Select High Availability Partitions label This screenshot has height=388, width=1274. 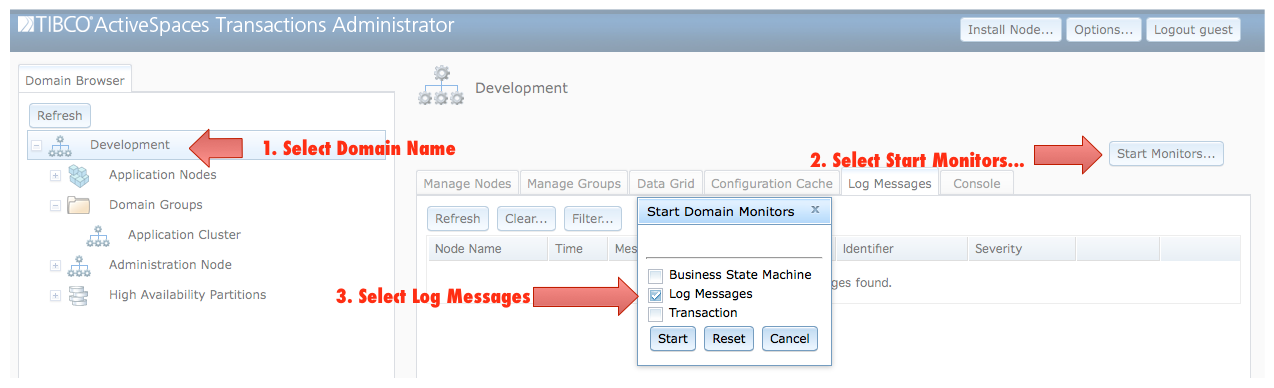pyautogui.click(x=188, y=295)
